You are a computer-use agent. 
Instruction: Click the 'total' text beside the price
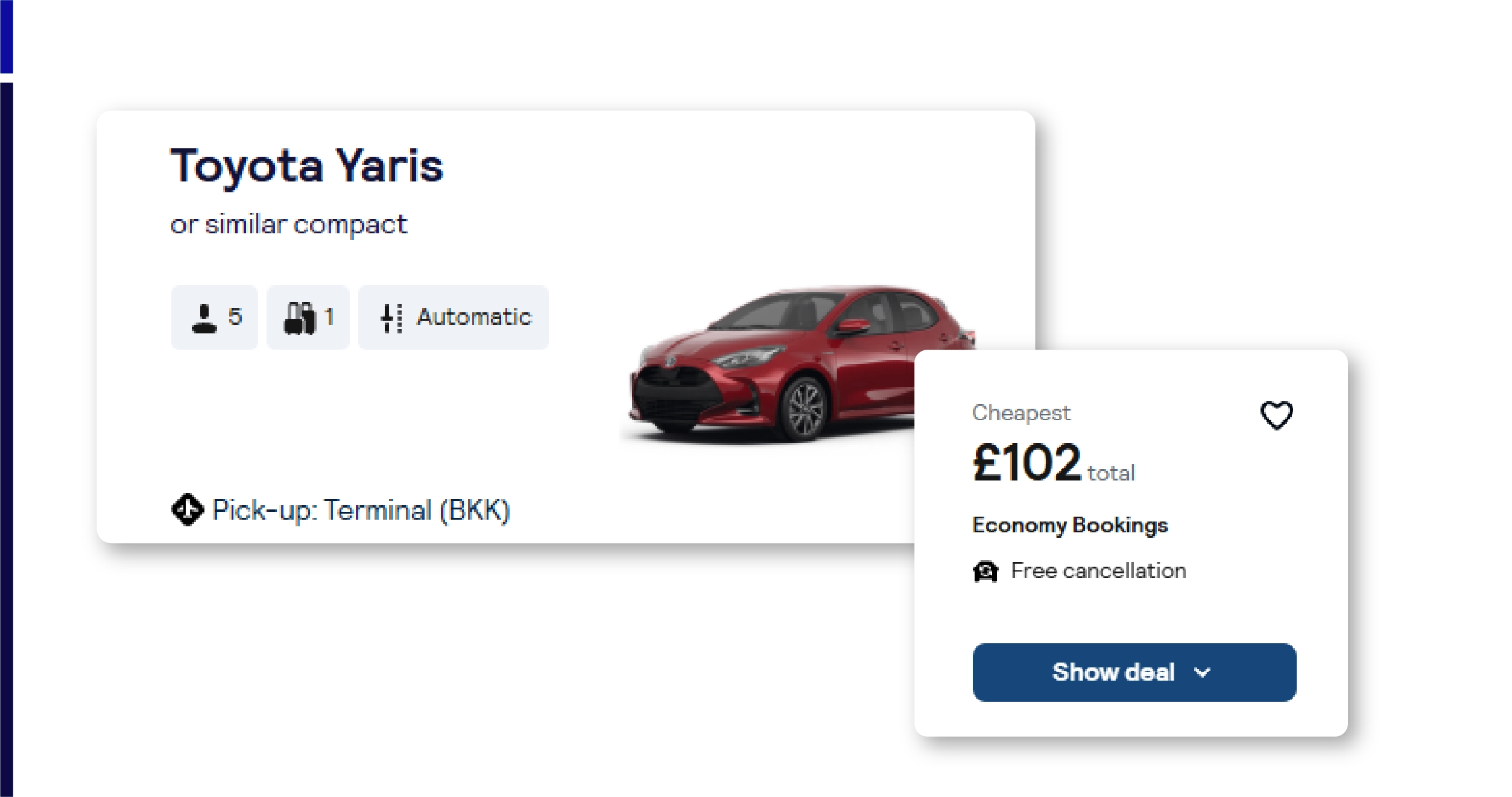click(x=1111, y=473)
